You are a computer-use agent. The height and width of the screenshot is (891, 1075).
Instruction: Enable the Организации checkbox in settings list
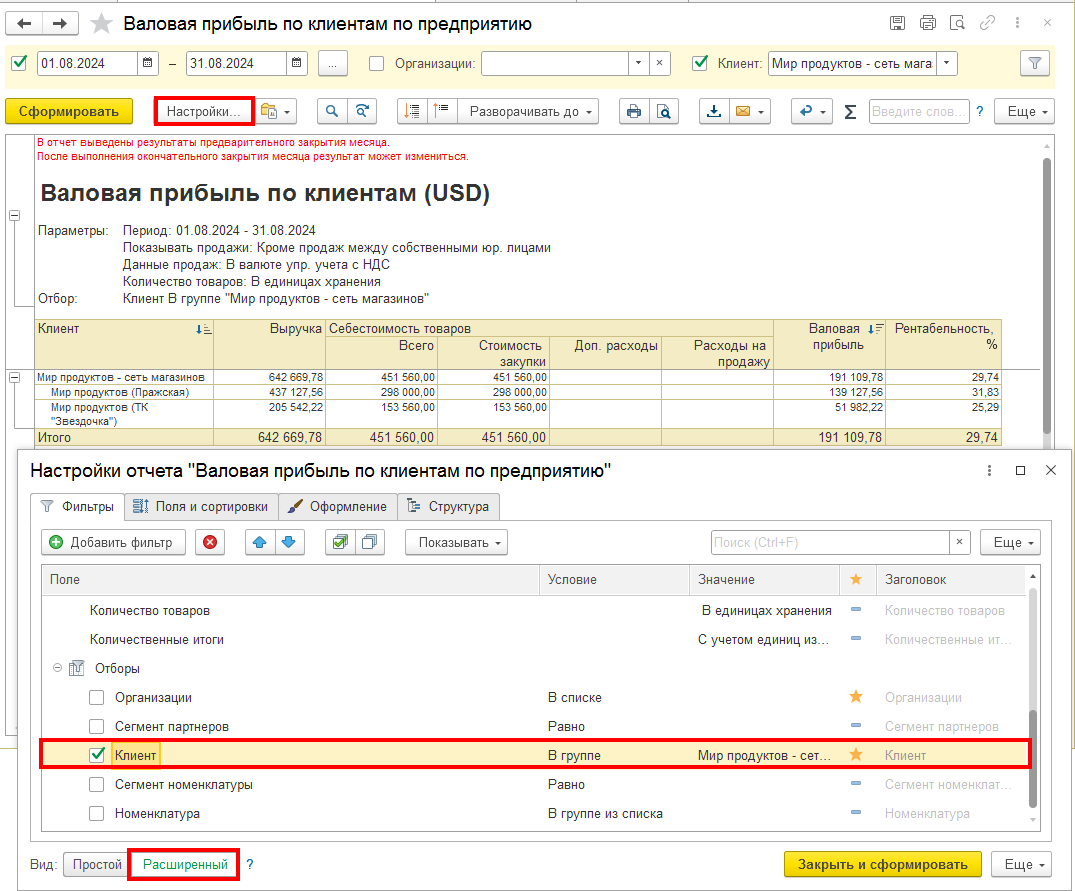97,697
